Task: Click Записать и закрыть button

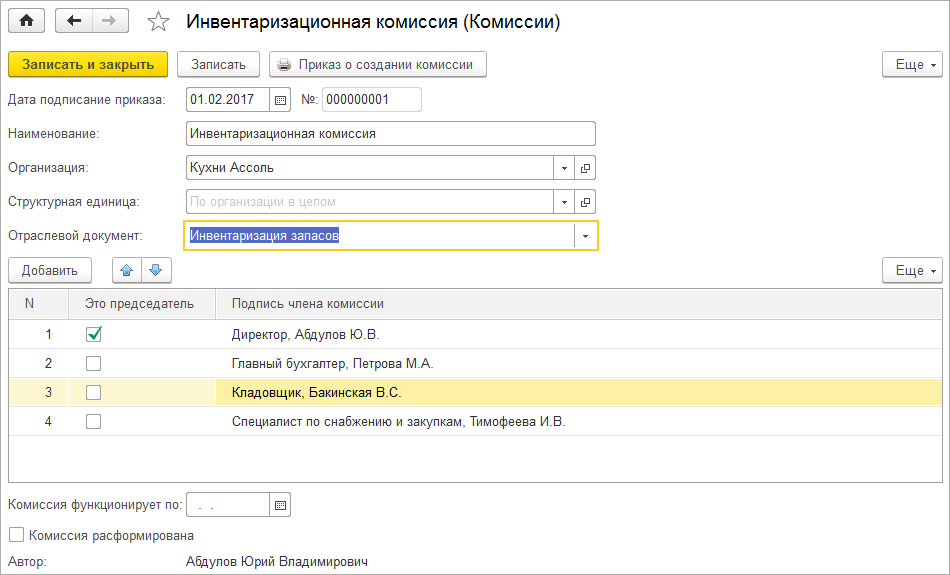Action: click(x=88, y=64)
